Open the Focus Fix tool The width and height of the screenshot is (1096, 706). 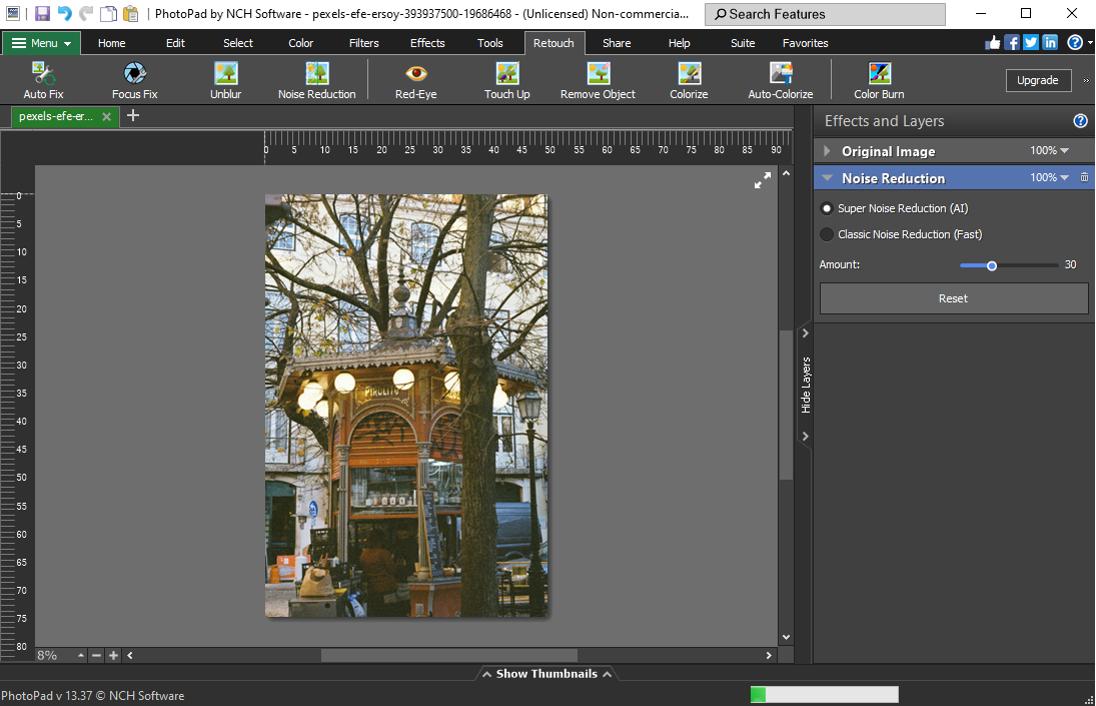click(x=133, y=80)
